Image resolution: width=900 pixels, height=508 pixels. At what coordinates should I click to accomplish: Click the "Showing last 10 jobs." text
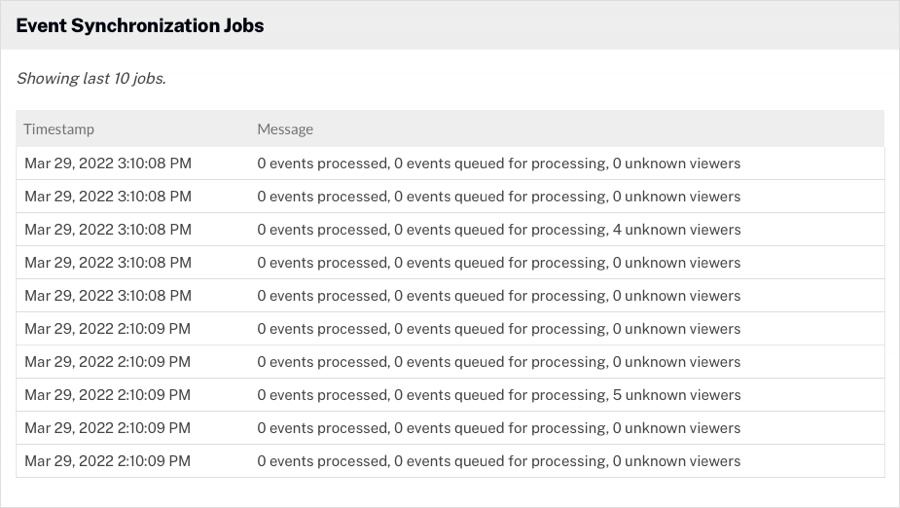coord(91,79)
